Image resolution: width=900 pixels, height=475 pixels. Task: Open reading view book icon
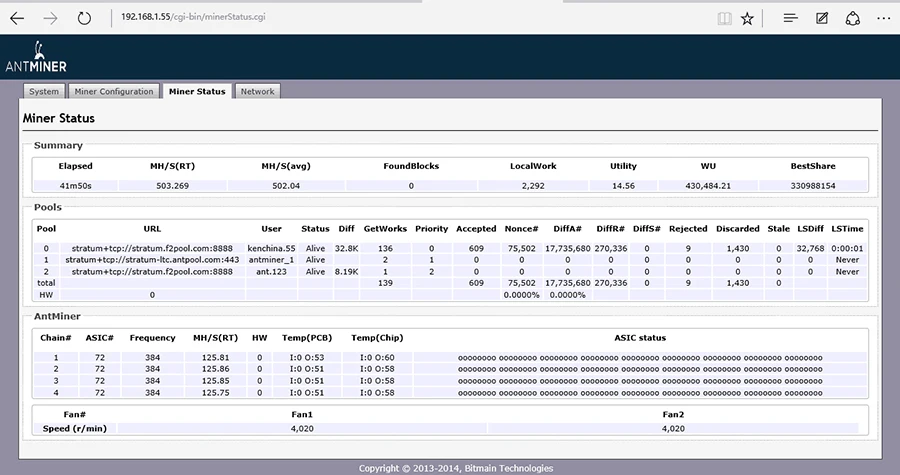724,19
